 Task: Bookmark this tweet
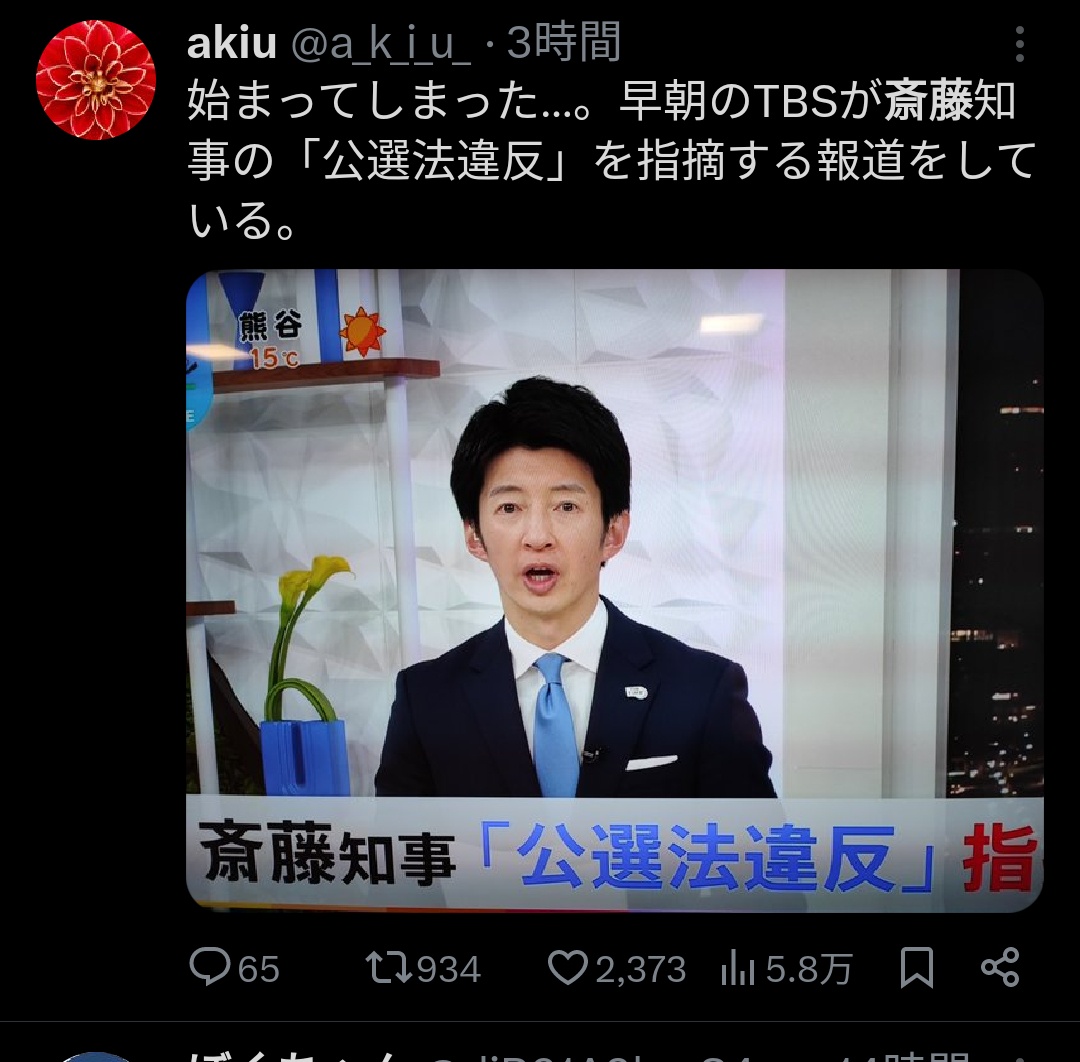917,967
